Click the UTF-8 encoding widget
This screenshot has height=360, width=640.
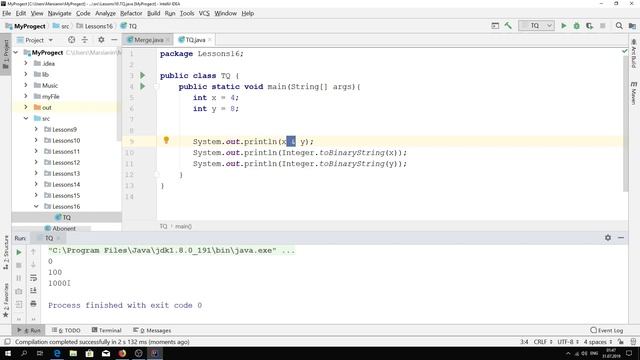568,342
